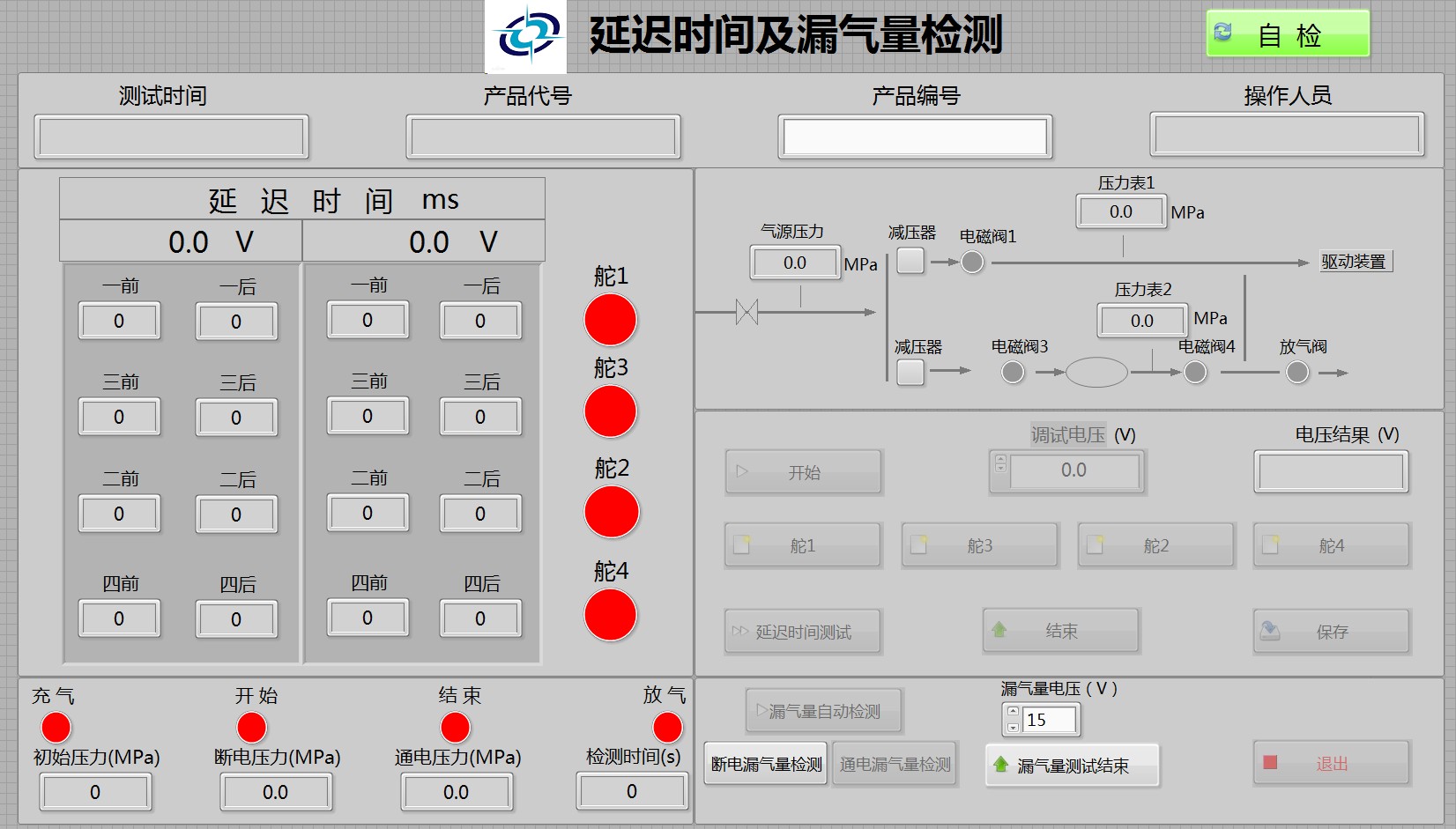Click the document icon on 舵4 button
The width and height of the screenshot is (1456, 829).
pos(1270,544)
